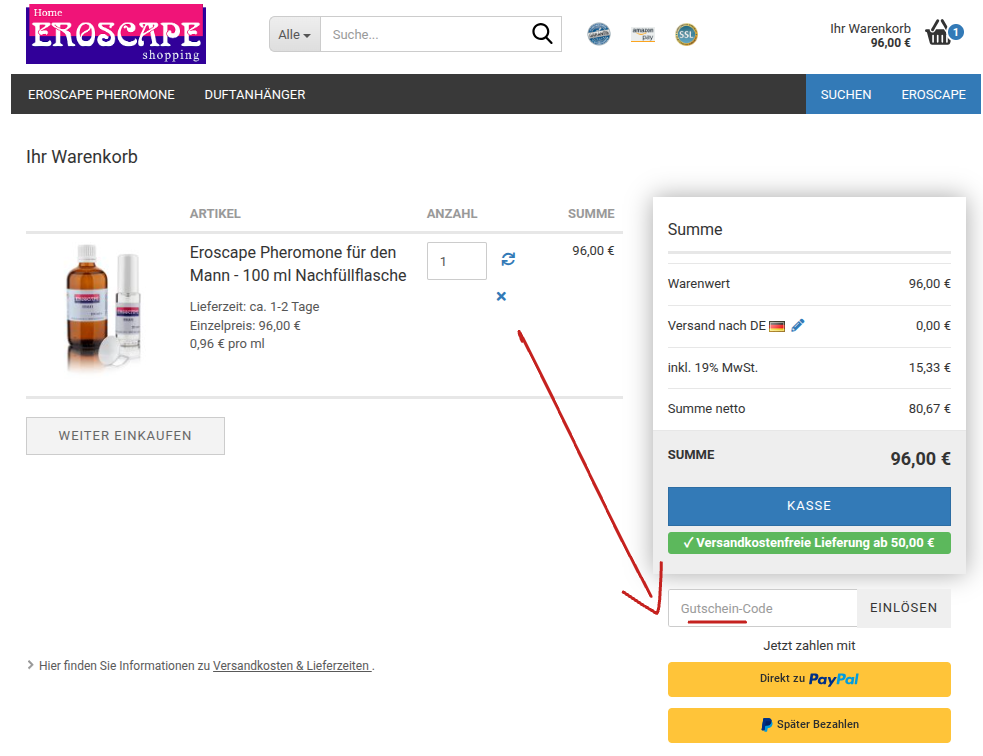The image size is (983, 756).
Task: Click the Eroscape shopping home logo
Action: tap(115, 34)
